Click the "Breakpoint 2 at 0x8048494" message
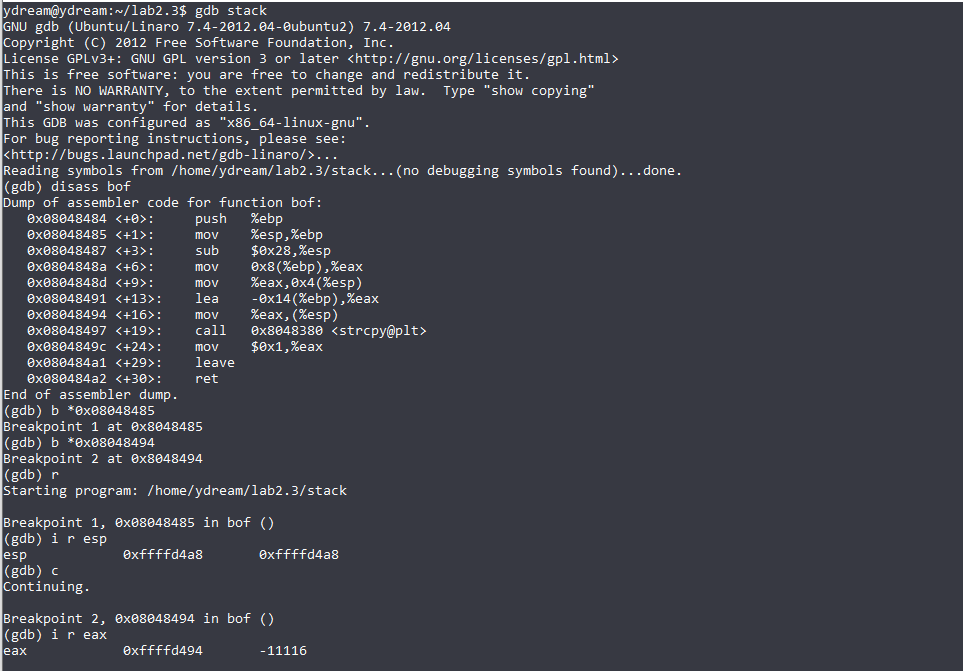 click(103, 458)
